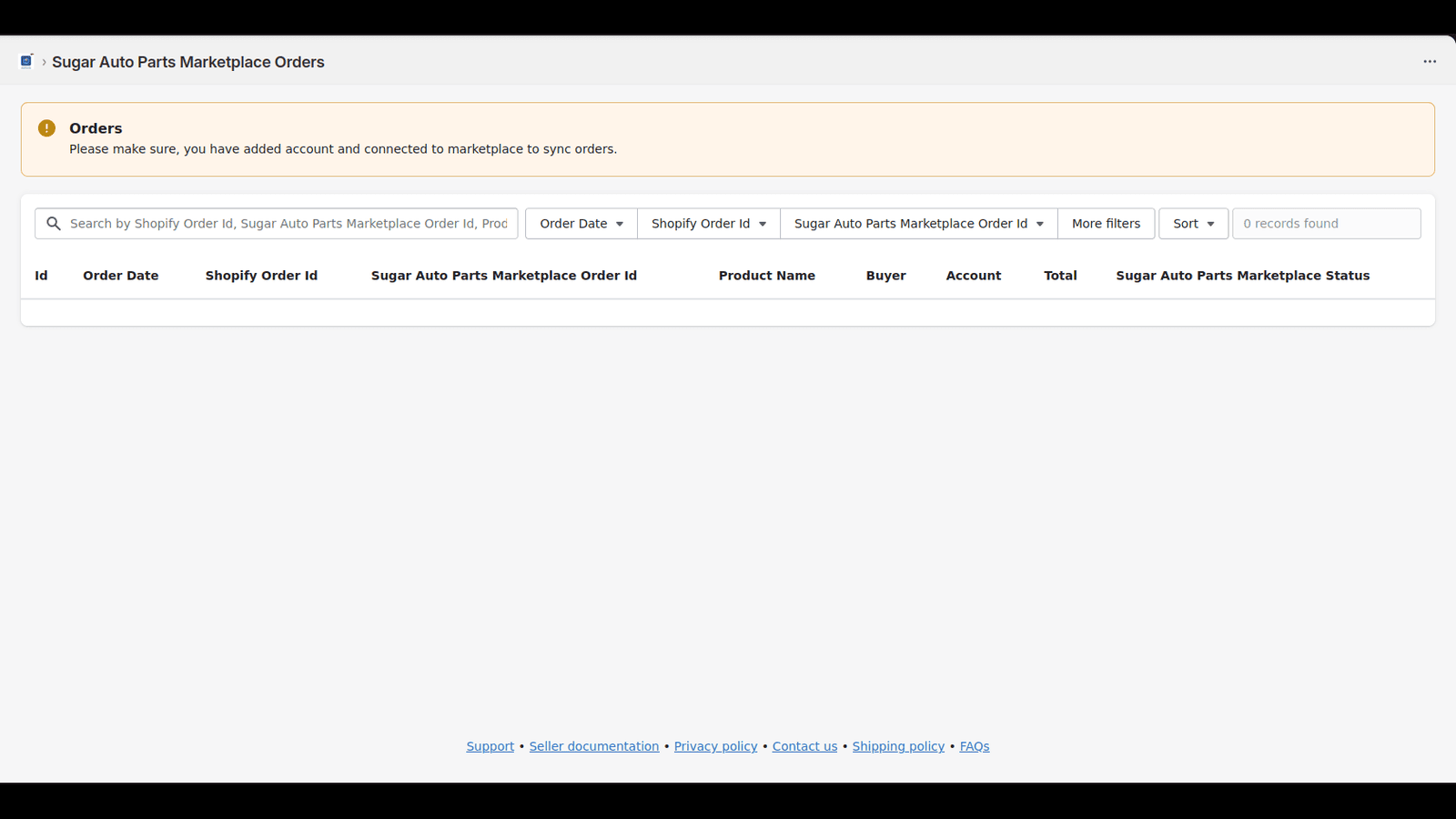
Task: Click Sugar Auto Parts Marketplace Order Id header
Action: coord(504,276)
